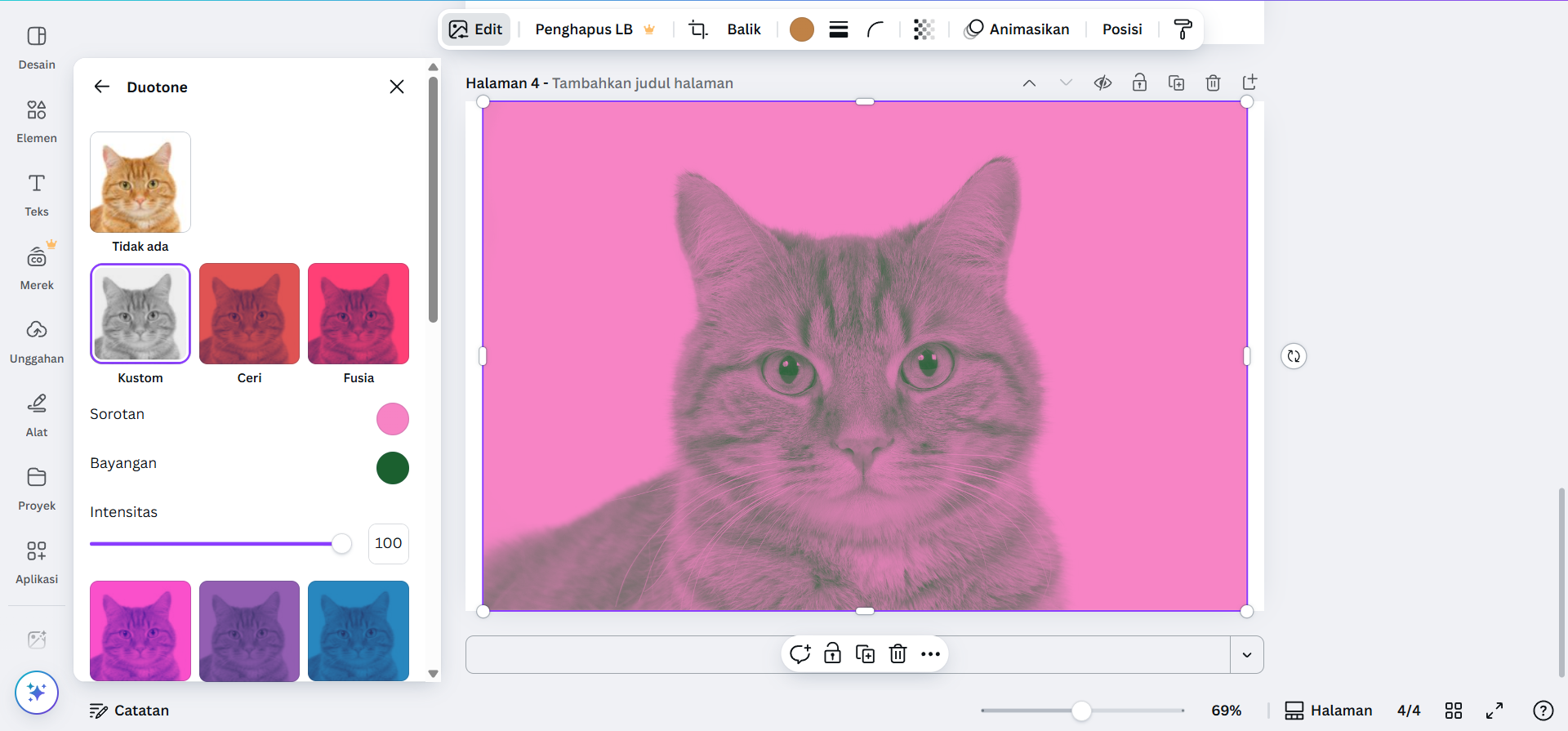Click the Duotone panel scrollbar down arrow
The height and width of the screenshot is (731, 1568).
(434, 674)
